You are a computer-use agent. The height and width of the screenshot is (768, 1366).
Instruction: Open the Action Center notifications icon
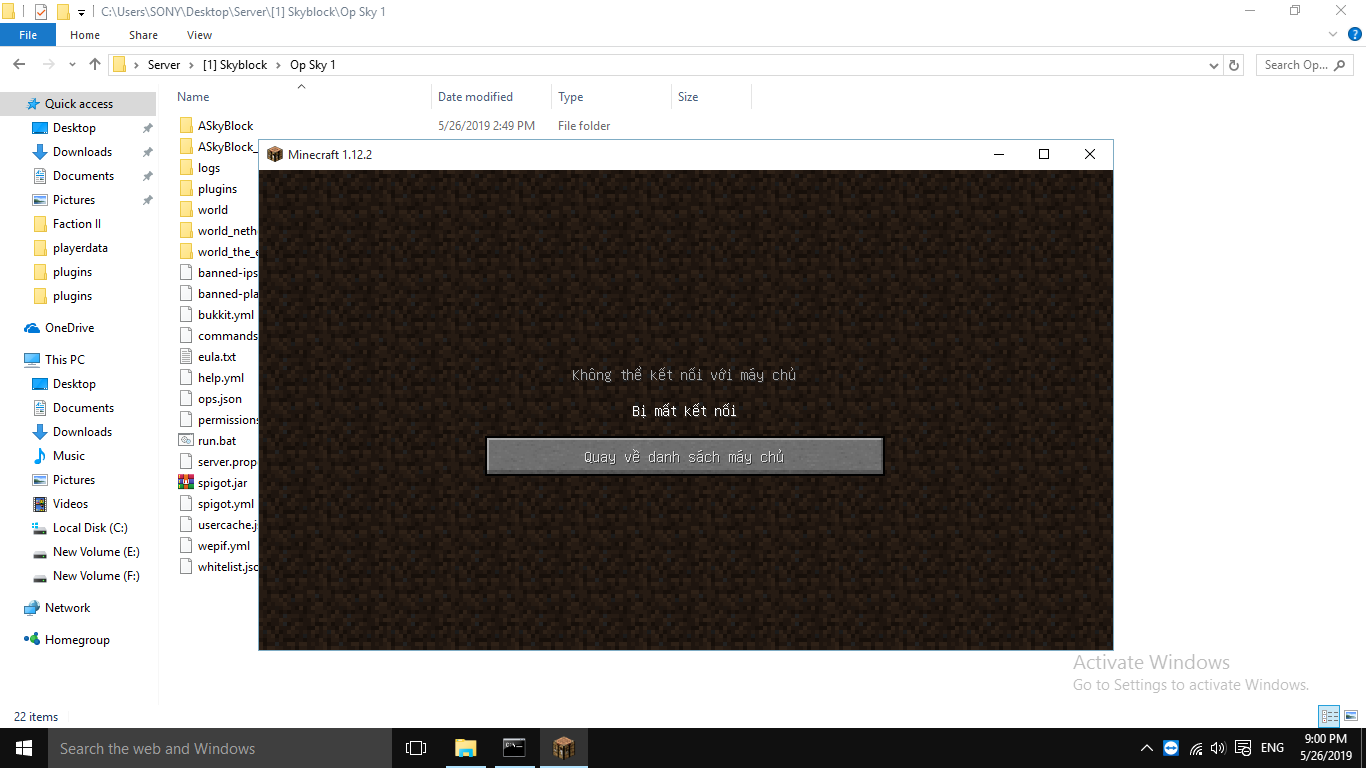(x=1243, y=748)
